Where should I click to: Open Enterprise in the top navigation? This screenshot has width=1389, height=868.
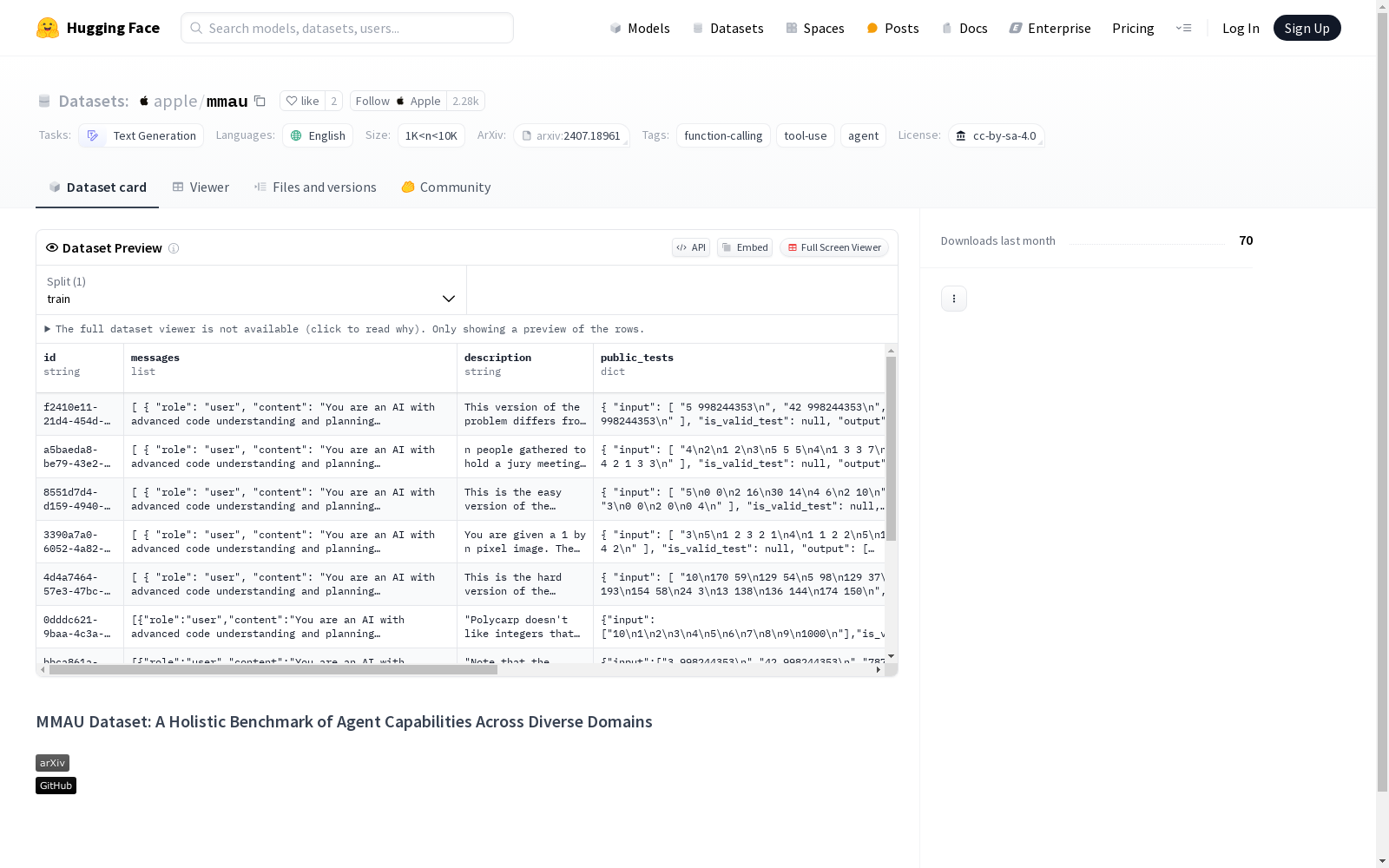tap(1050, 28)
